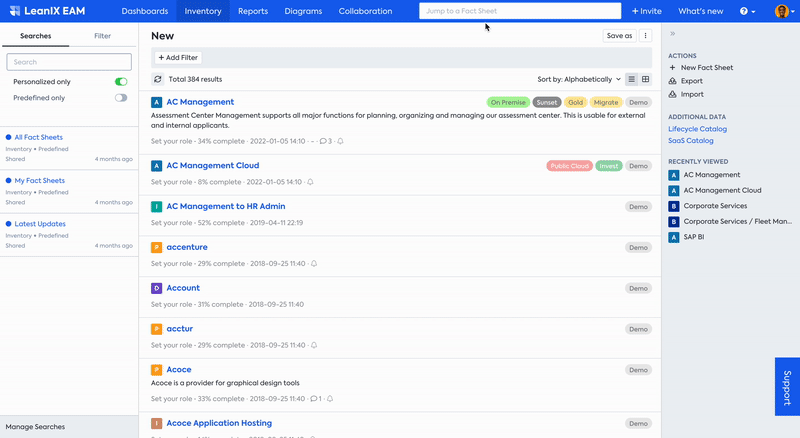This screenshot has height=438, width=800.
Task: Click the bell icon on AC Management Cloud row
Action: 310,182
